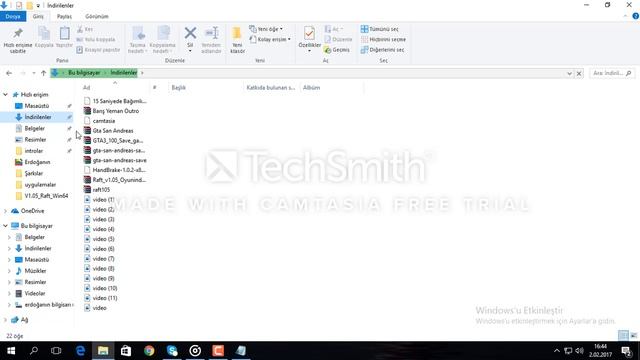Switch to large icons view
Screen dimensions: 640x360
633,336
